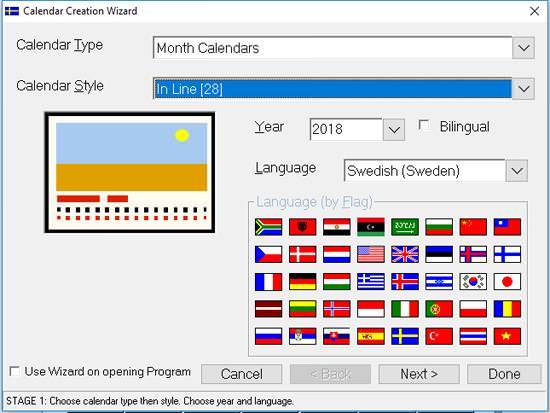This screenshot has width=550, height=413.
Task: Pick the Portugal flag icon
Action: tap(439, 309)
